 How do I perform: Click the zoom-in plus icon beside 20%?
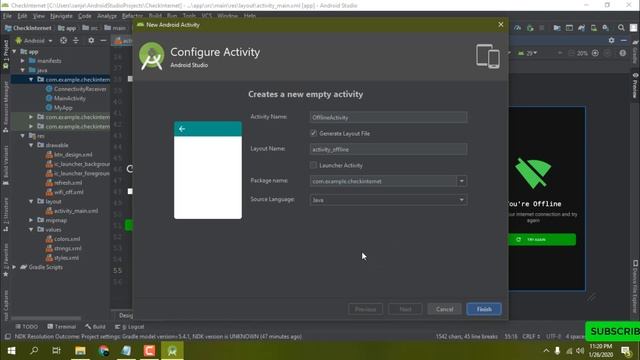pyautogui.click(x=595, y=53)
